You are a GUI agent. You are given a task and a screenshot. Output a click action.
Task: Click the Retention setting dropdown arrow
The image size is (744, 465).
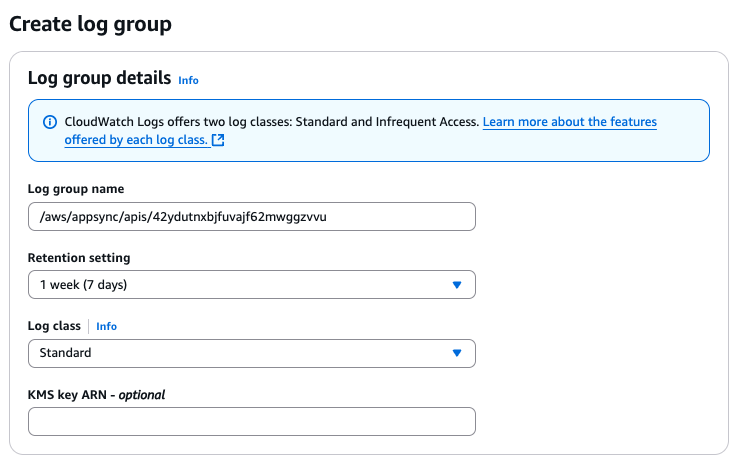456,285
